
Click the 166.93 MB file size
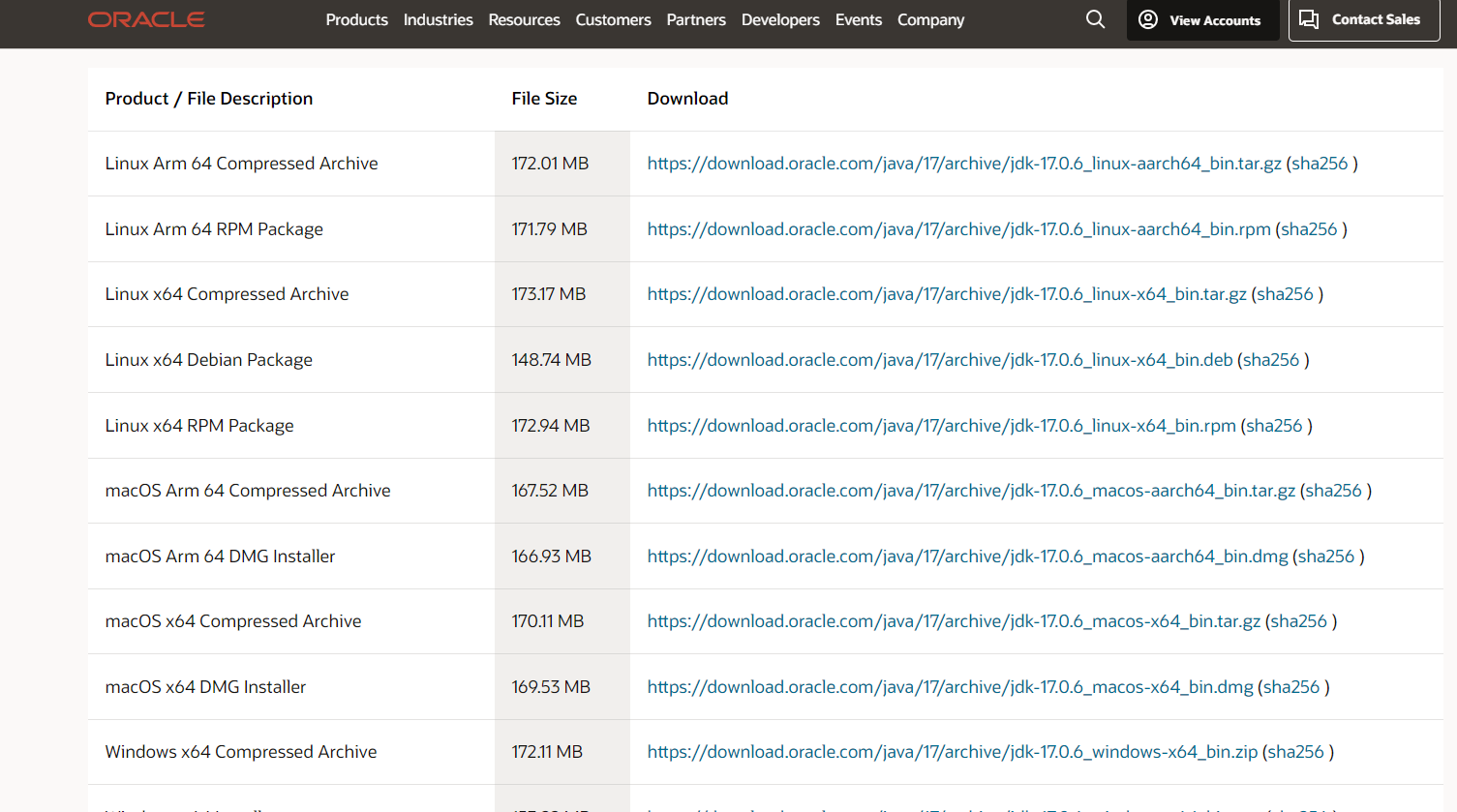tap(551, 556)
